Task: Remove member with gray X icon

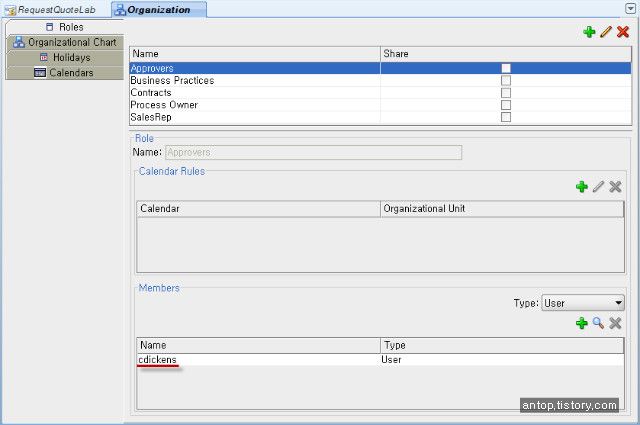Action: click(615, 323)
